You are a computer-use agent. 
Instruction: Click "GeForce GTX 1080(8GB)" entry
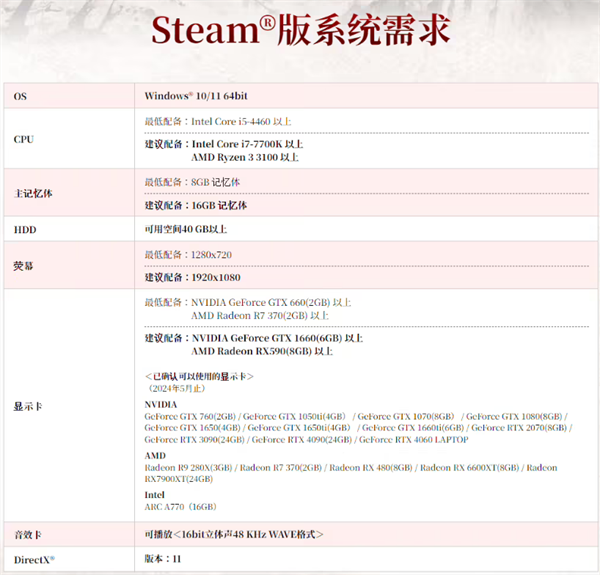click(514, 417)
